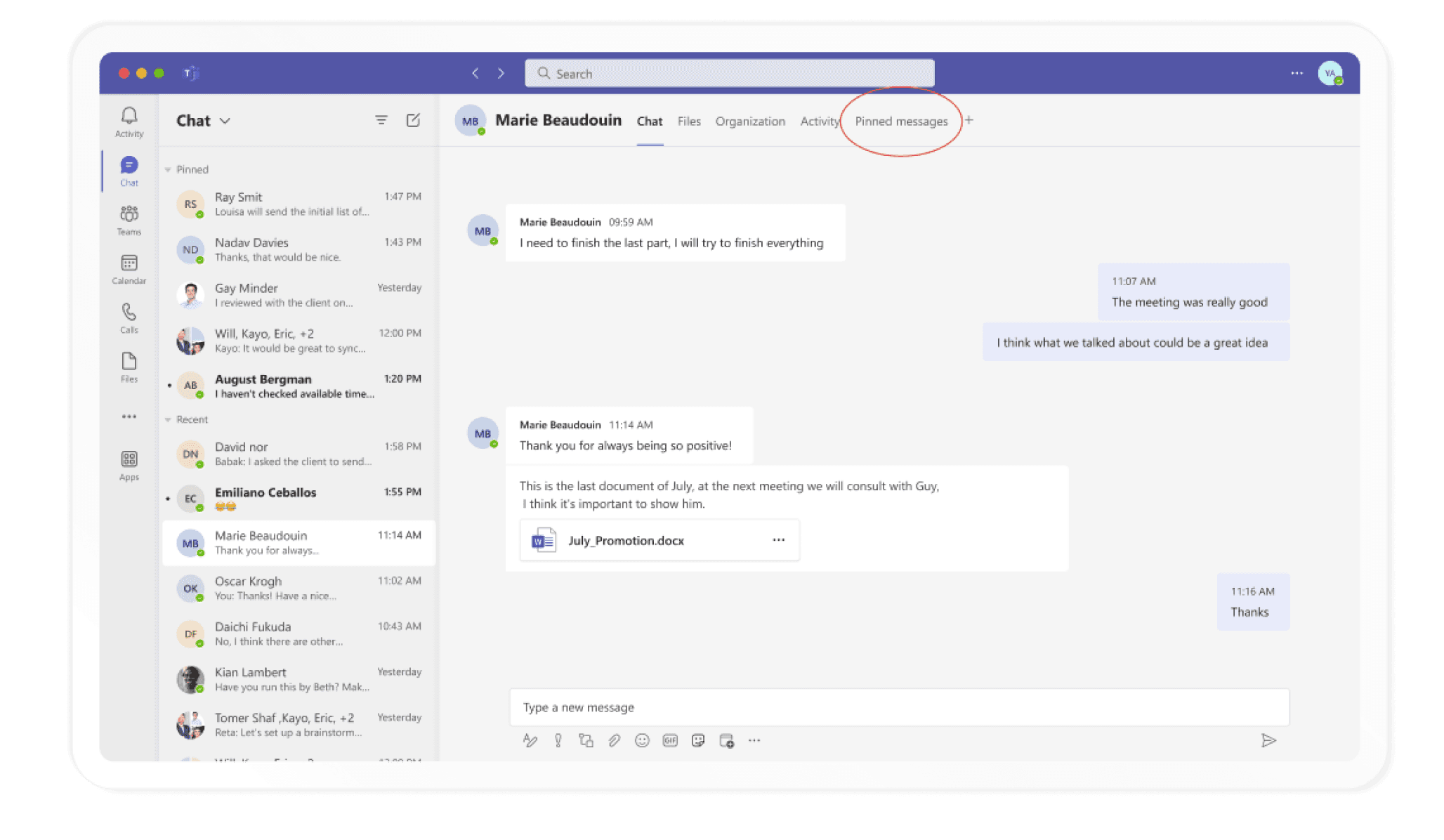Collapse the Recent chats section

tap(168, 419)
